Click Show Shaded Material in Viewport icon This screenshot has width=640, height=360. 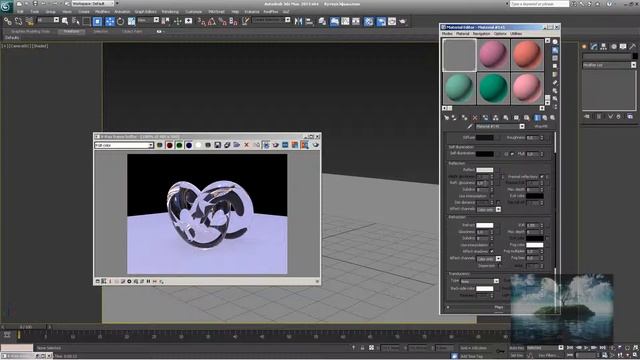(x=527, y=118)
